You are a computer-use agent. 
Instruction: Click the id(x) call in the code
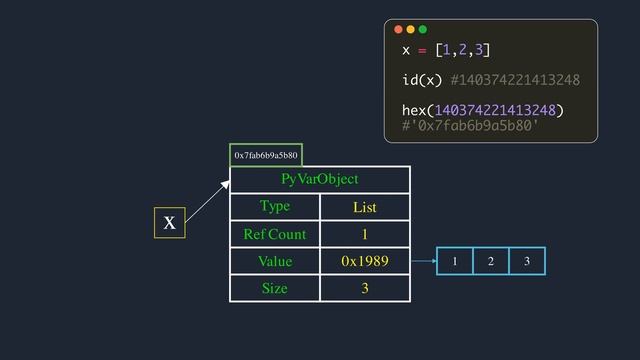[x=422, y=80]
